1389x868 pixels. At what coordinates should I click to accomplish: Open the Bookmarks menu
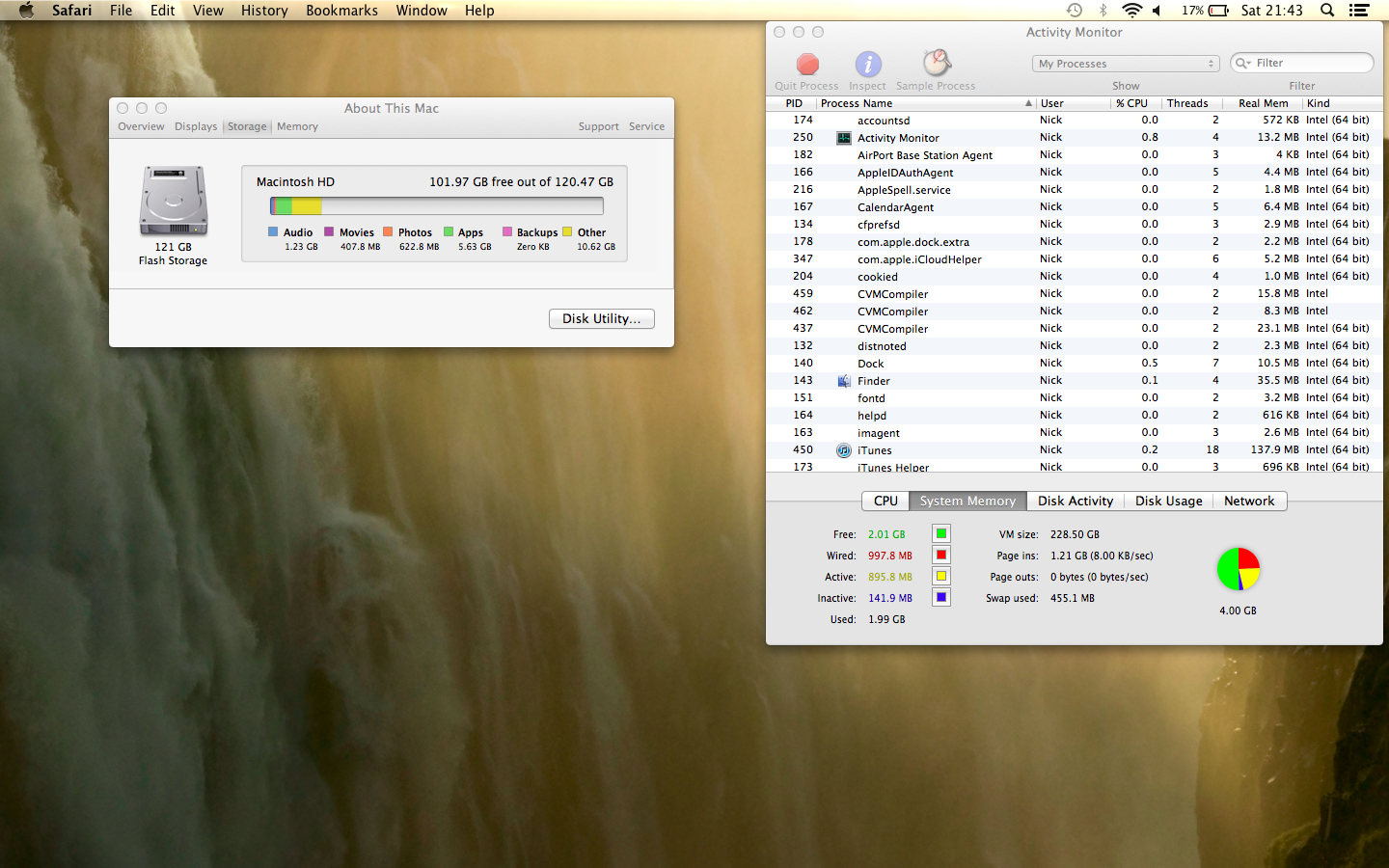342,10
